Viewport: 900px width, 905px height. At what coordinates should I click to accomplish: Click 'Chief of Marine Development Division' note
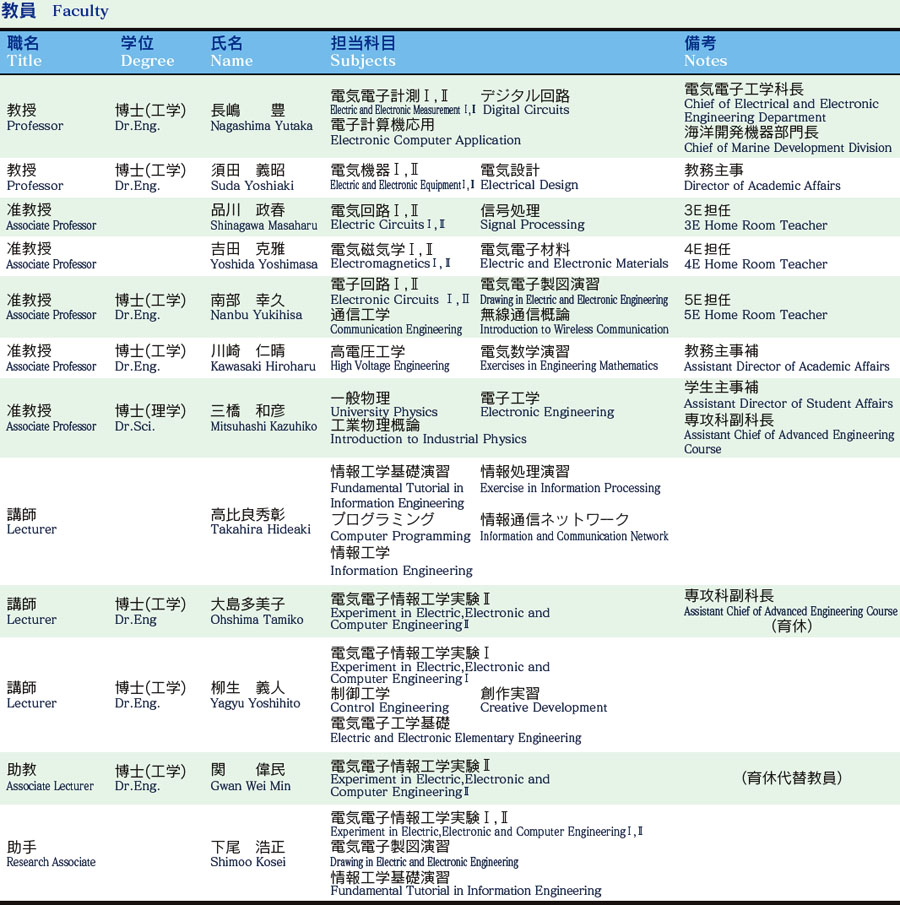[788, 148]
